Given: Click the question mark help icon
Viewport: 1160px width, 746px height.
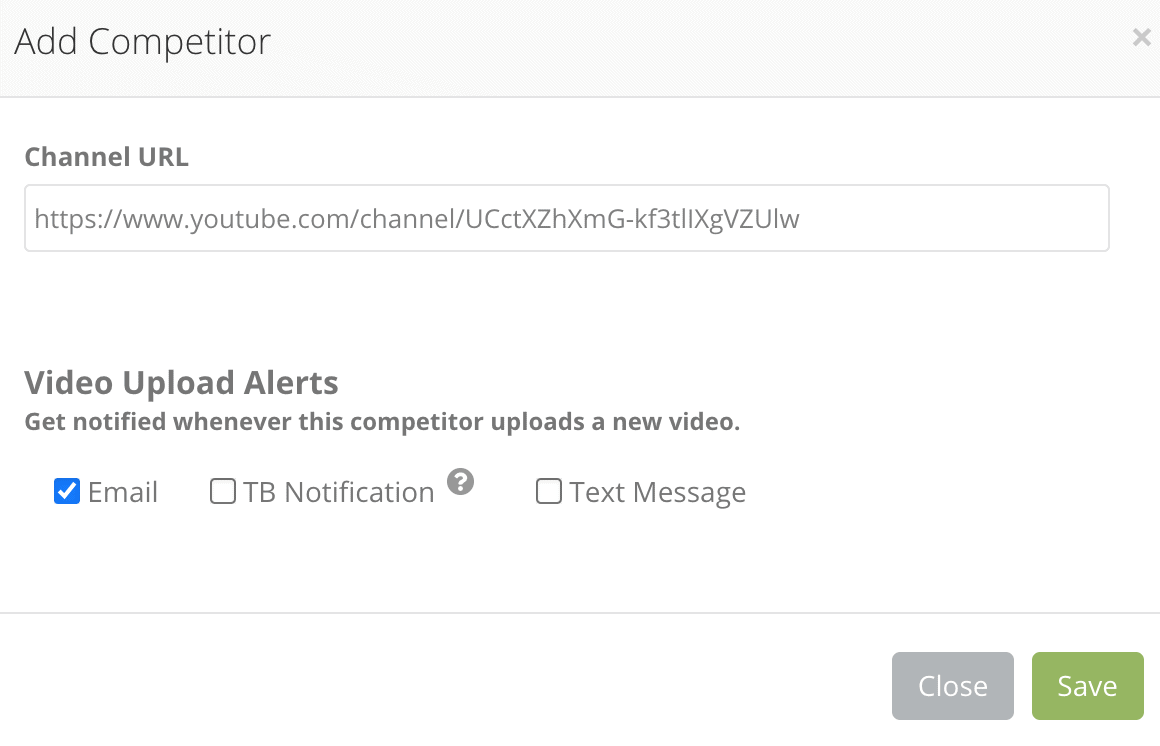Looking at the screenshot, I should (x=460, y=483).
